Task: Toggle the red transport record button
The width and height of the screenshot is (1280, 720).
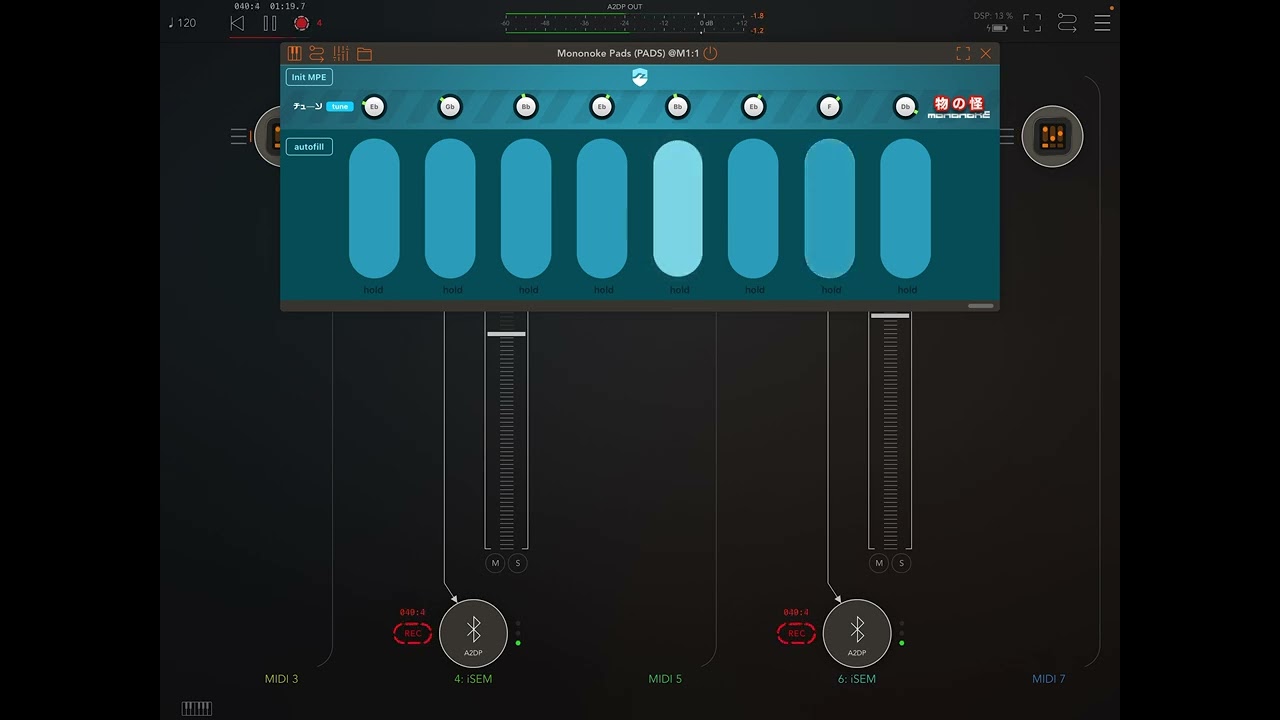Action: (x=302, y=23)
